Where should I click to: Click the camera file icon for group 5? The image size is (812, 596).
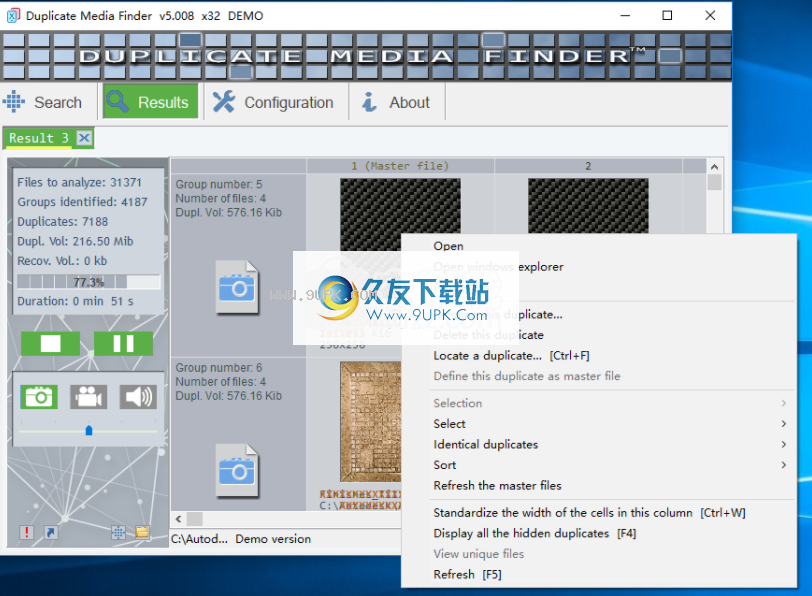tap(237, 287)
